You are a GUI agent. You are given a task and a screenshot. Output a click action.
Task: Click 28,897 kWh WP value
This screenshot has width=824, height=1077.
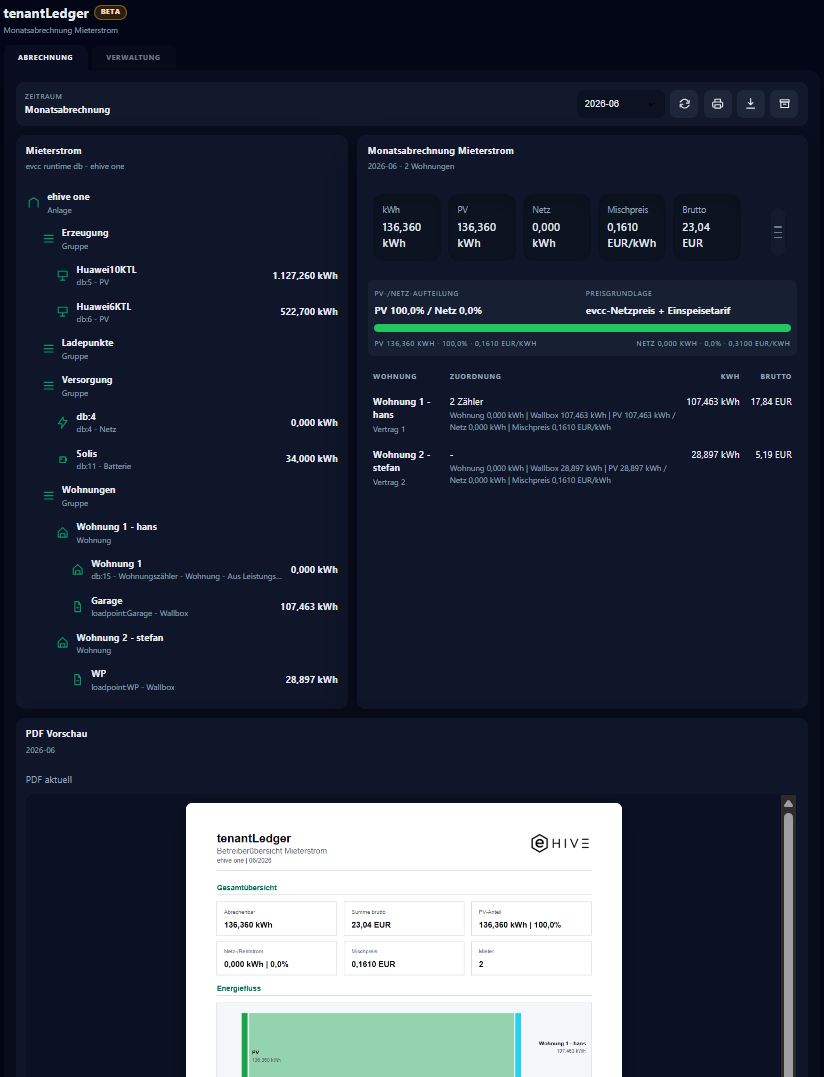(x=312, y=679)
